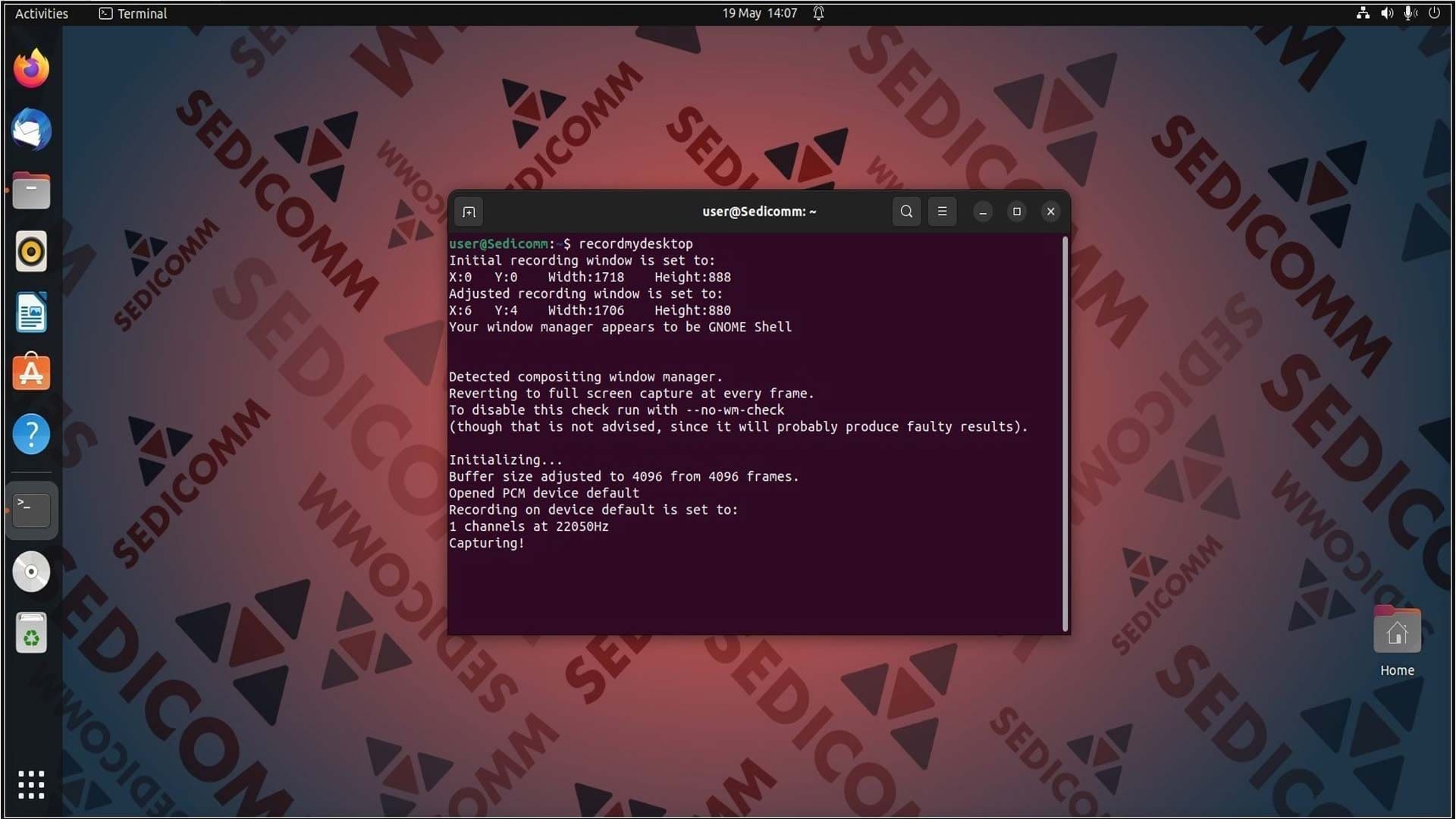
Task: Select the Terminal icon in the dock
Action: coord(31,510)
